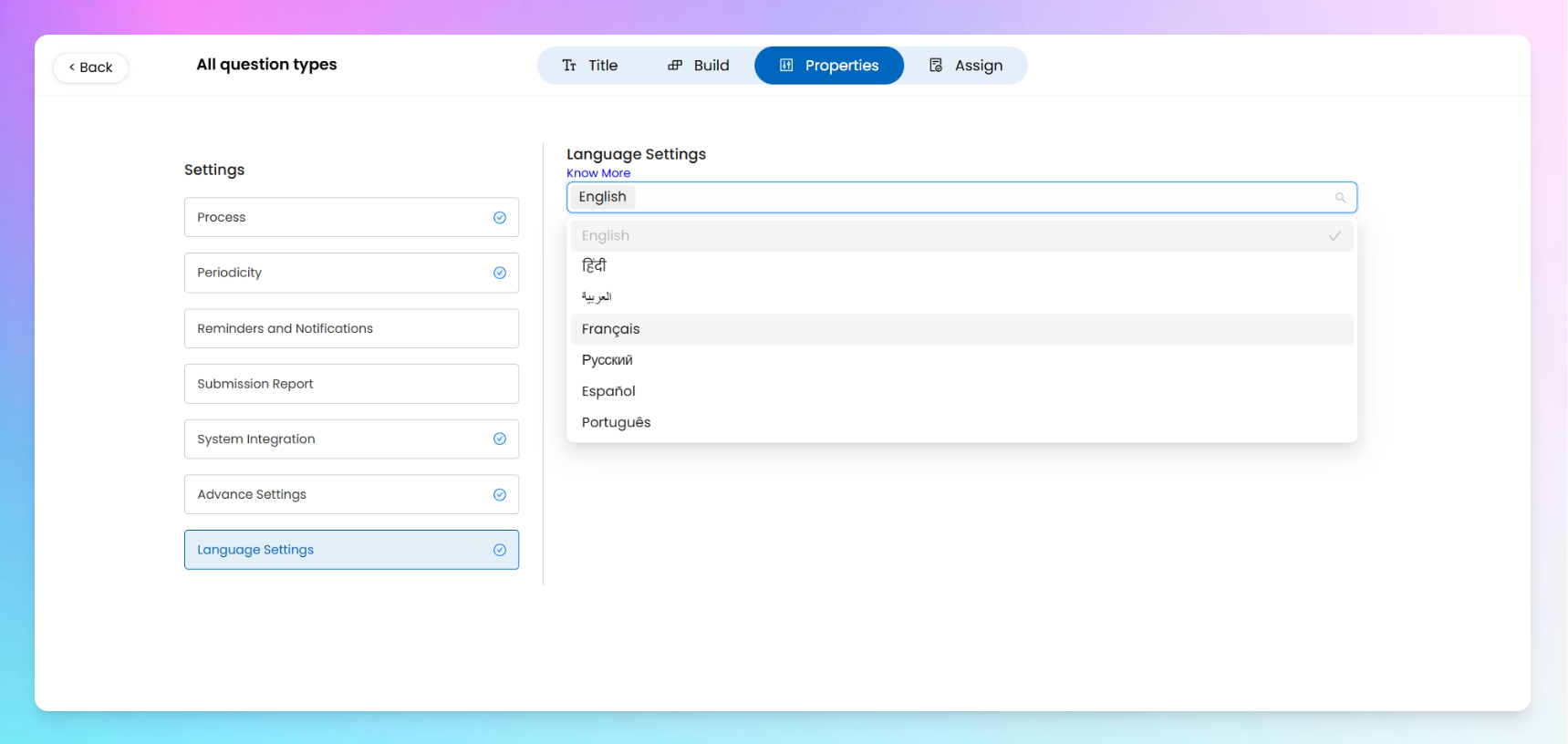Click the Properties tab sliders icon

(x=786, y=66)
